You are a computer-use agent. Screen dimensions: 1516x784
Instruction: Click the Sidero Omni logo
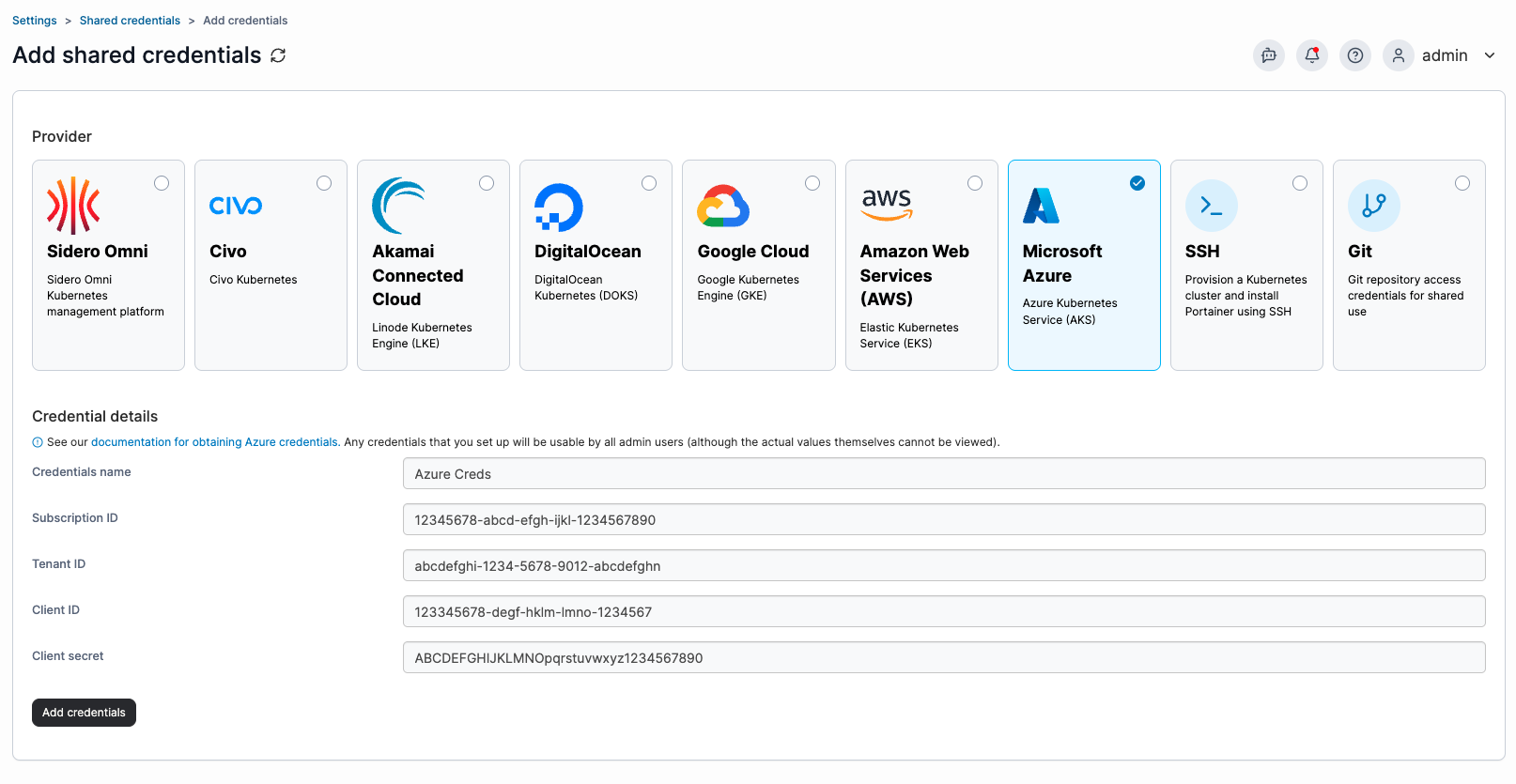click(x=73, y=206)
